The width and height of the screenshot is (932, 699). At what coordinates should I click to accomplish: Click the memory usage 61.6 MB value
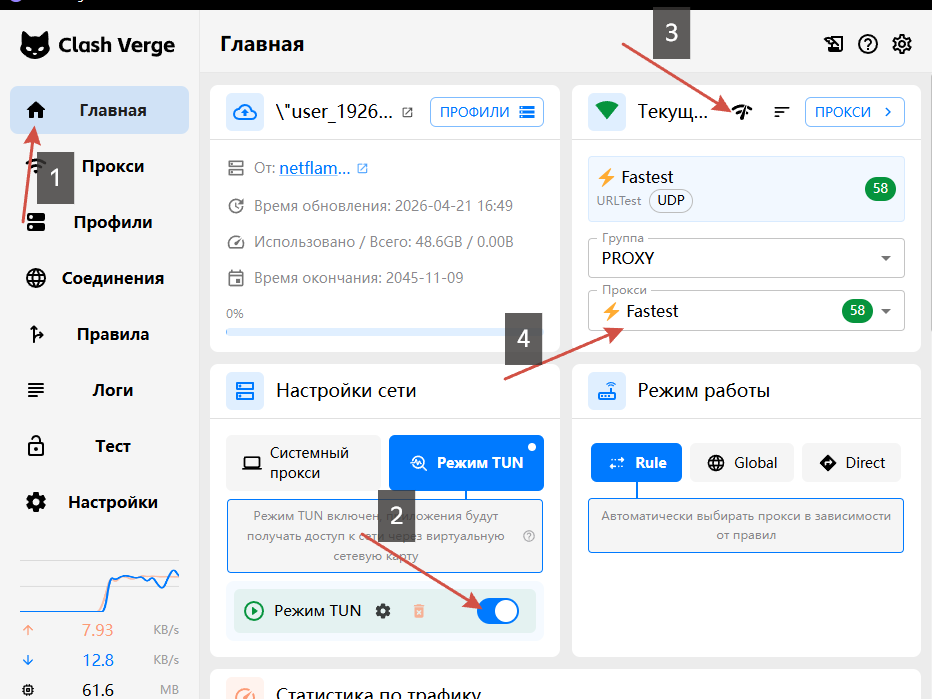(x=97, y=690)
